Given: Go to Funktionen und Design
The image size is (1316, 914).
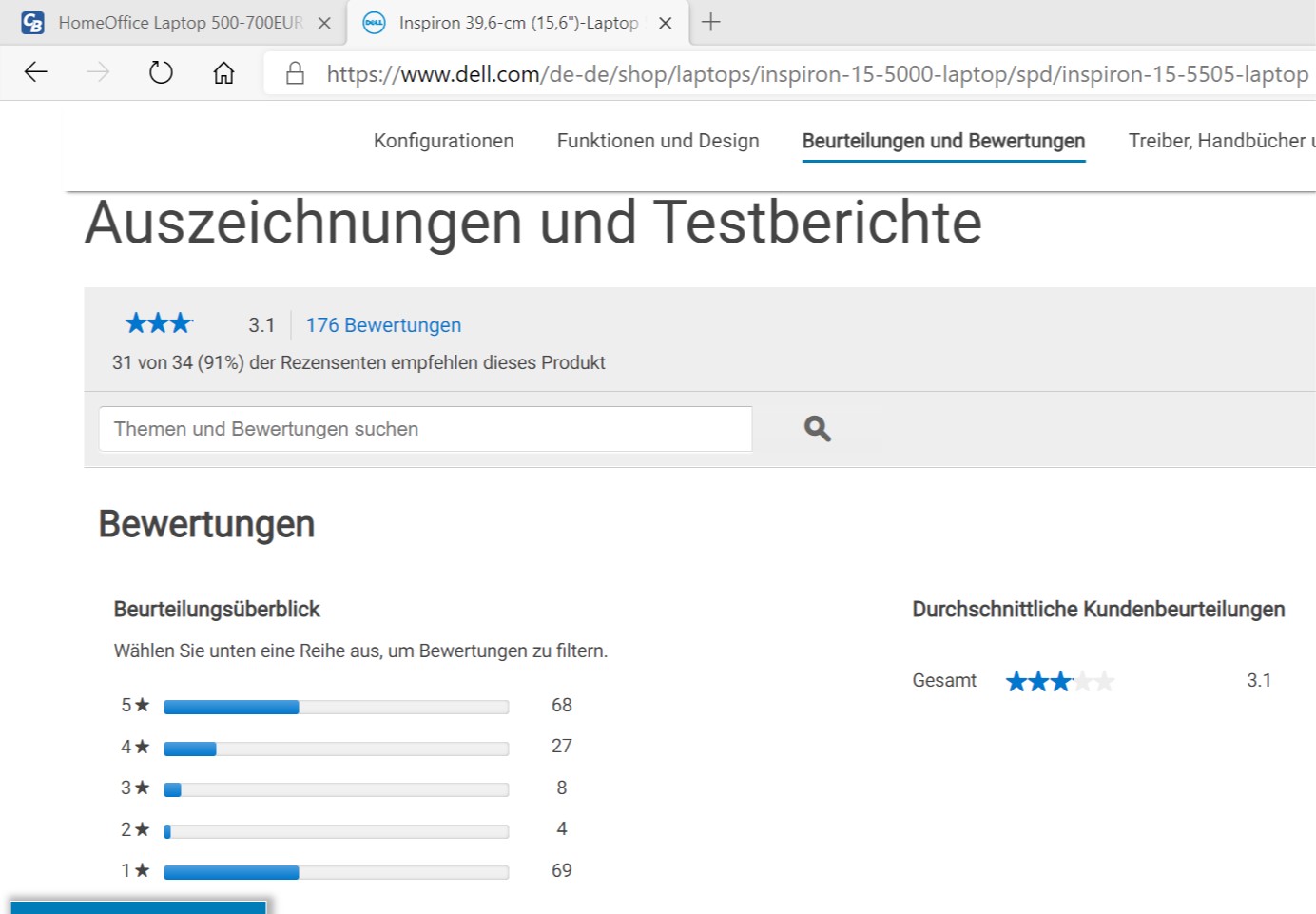Looking at the screenshot, I should (658, 141).
